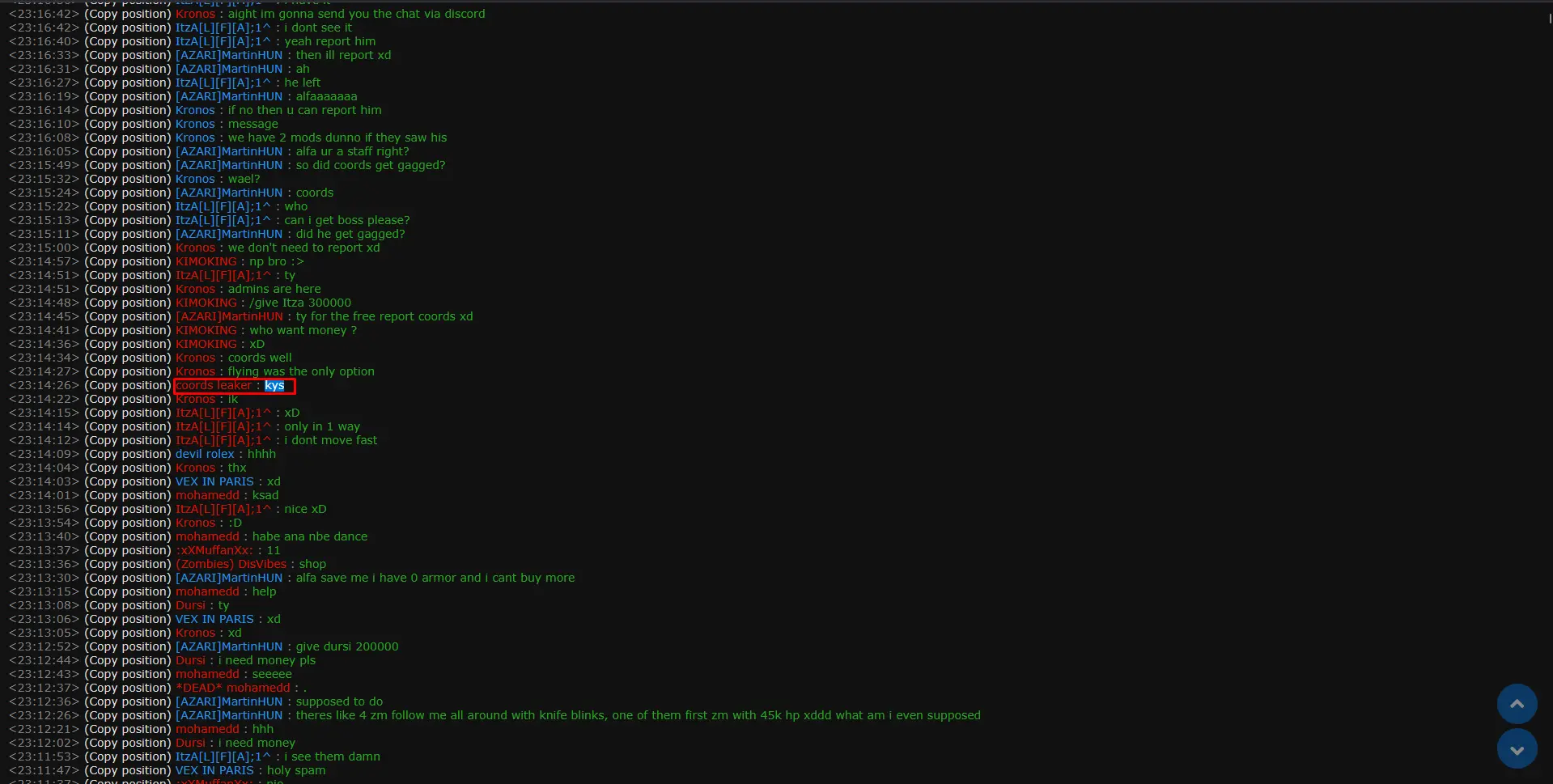Click VEX IN PARIS name on 'holy spam' line
This screenshot has width=1553, height=784.
point(214,770)
